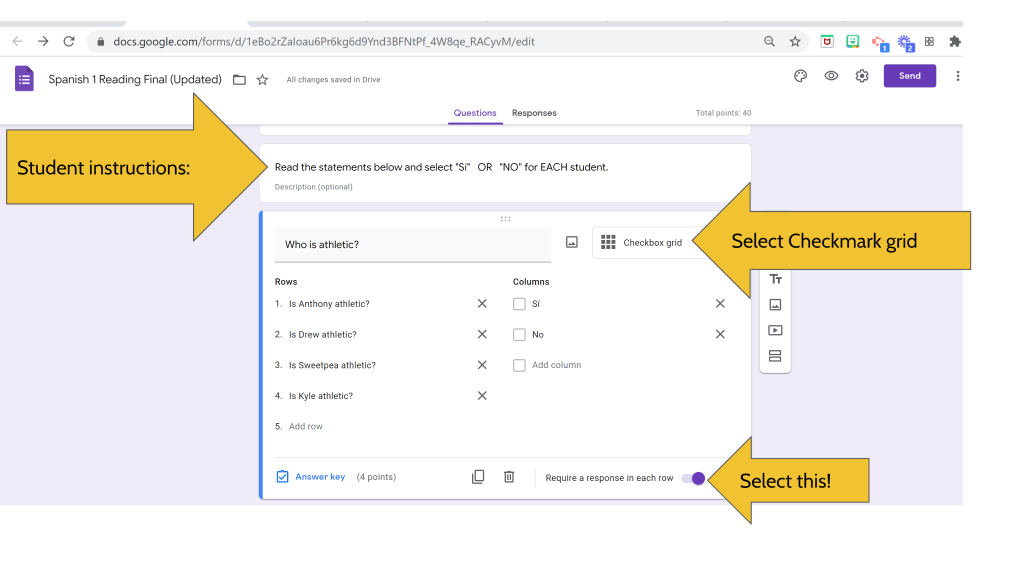Viewport: 1024px width, 576px height.
Task: Open the three-dot more options menu
Action: (958, 76)
